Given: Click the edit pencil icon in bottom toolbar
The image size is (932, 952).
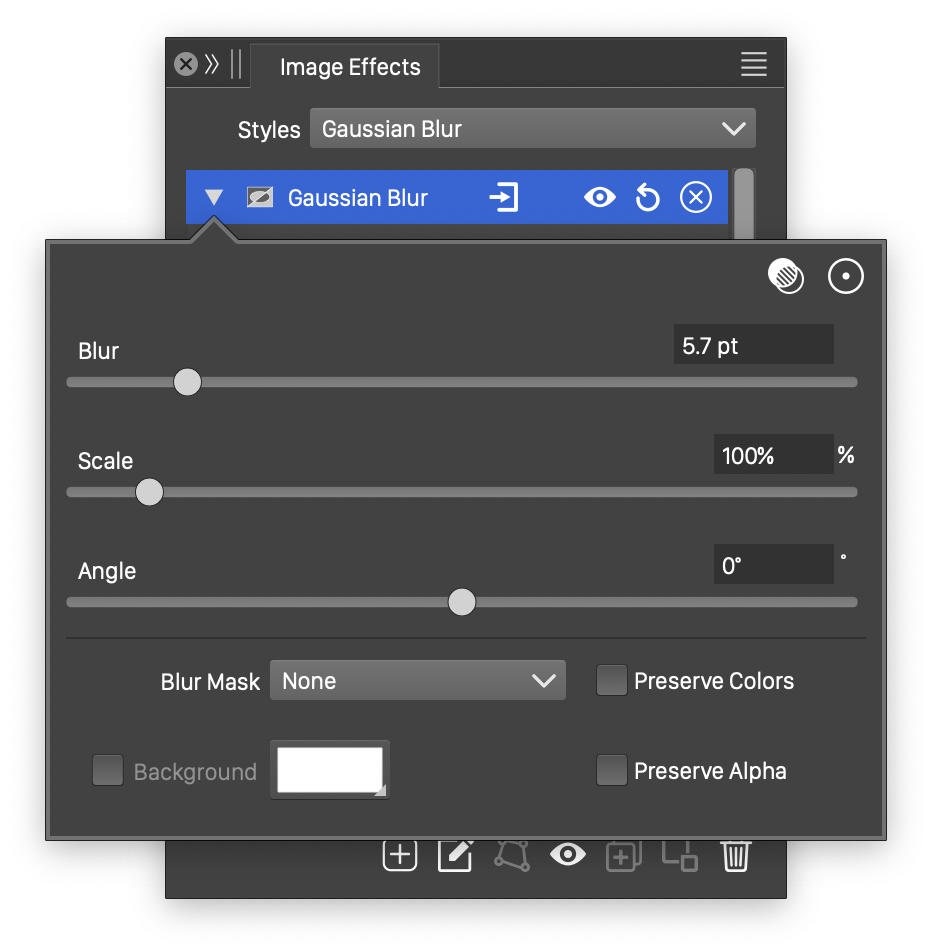Looking at the screenshot, I should tap(456, 855).
